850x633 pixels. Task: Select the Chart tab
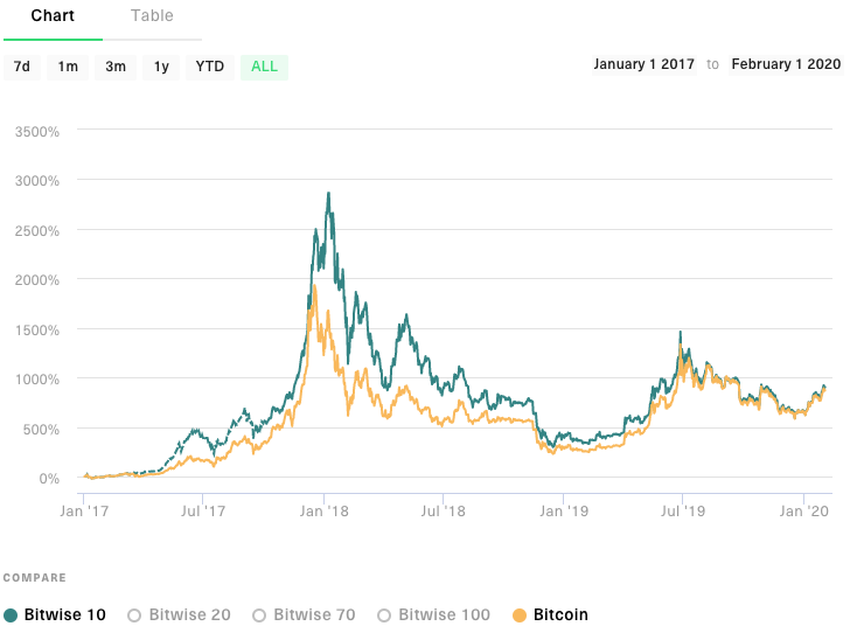53,15
